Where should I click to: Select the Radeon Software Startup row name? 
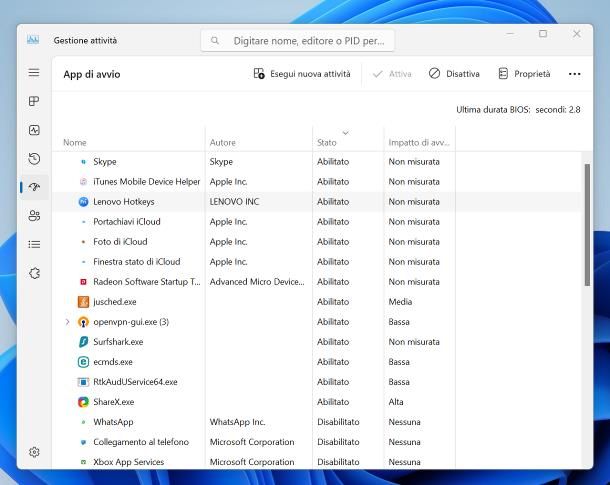147,282
